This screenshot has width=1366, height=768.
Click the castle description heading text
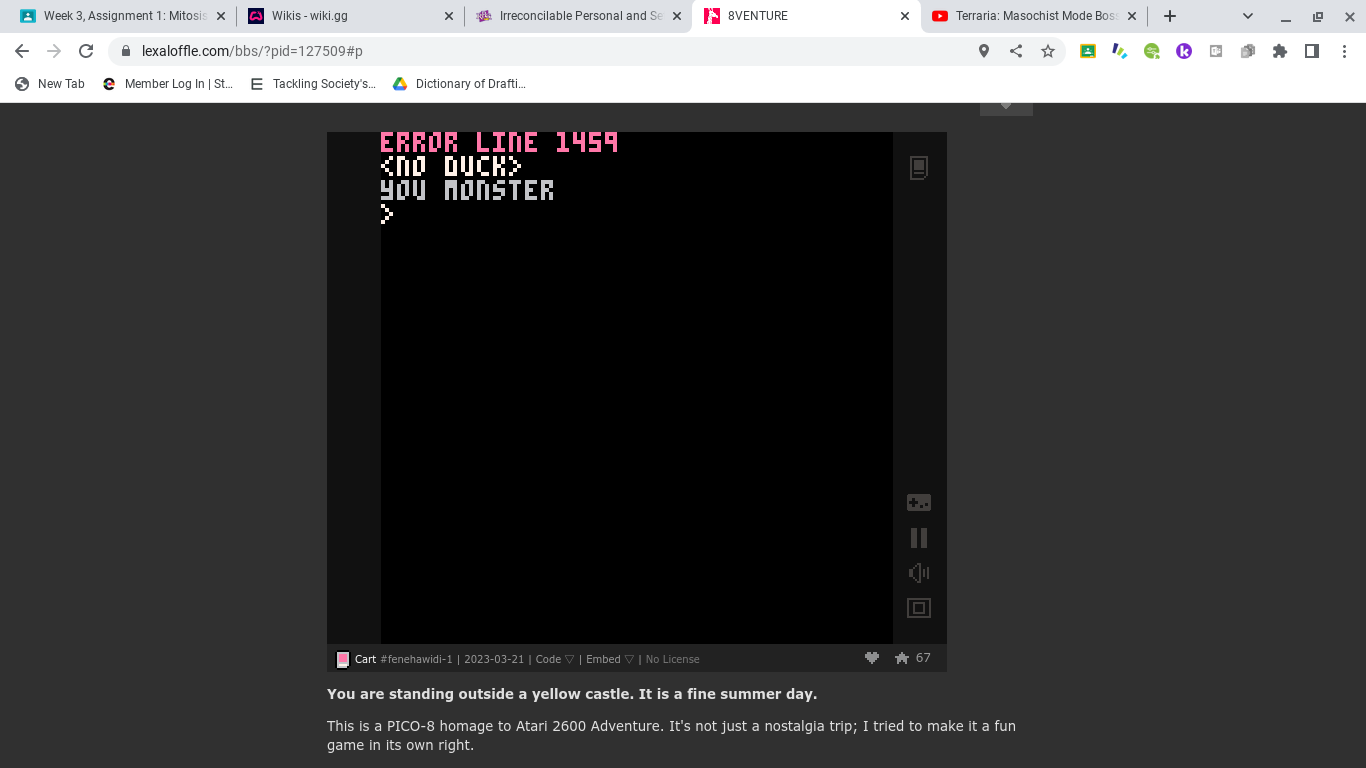[x=572, y=694]
